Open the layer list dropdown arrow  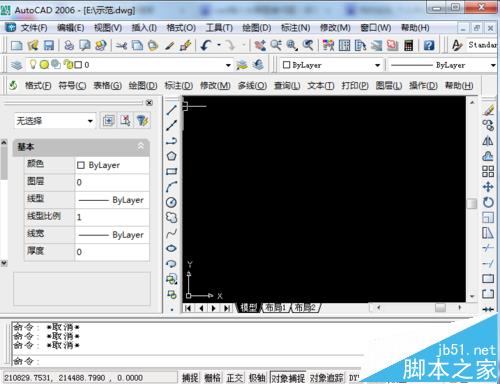coord(228,65)
